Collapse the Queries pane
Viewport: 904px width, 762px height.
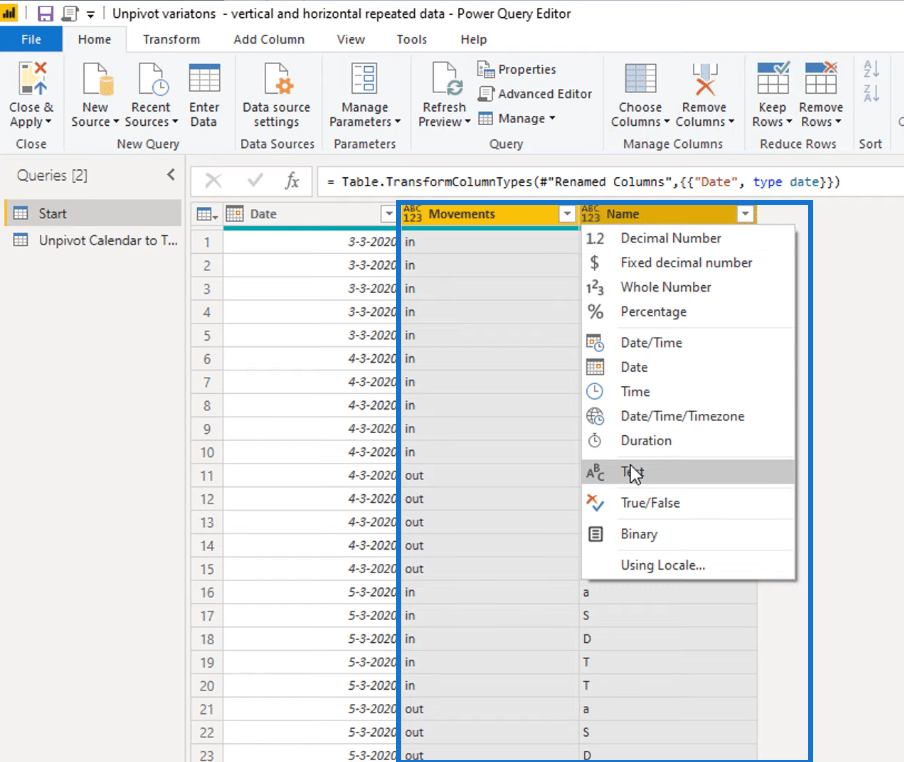click(x=171, y=174)
